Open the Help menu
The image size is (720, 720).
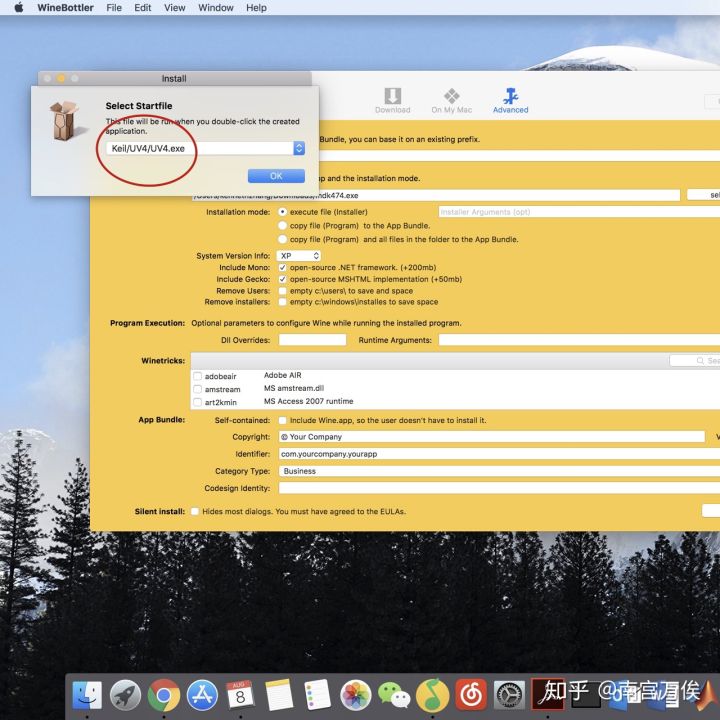(256, 7)
